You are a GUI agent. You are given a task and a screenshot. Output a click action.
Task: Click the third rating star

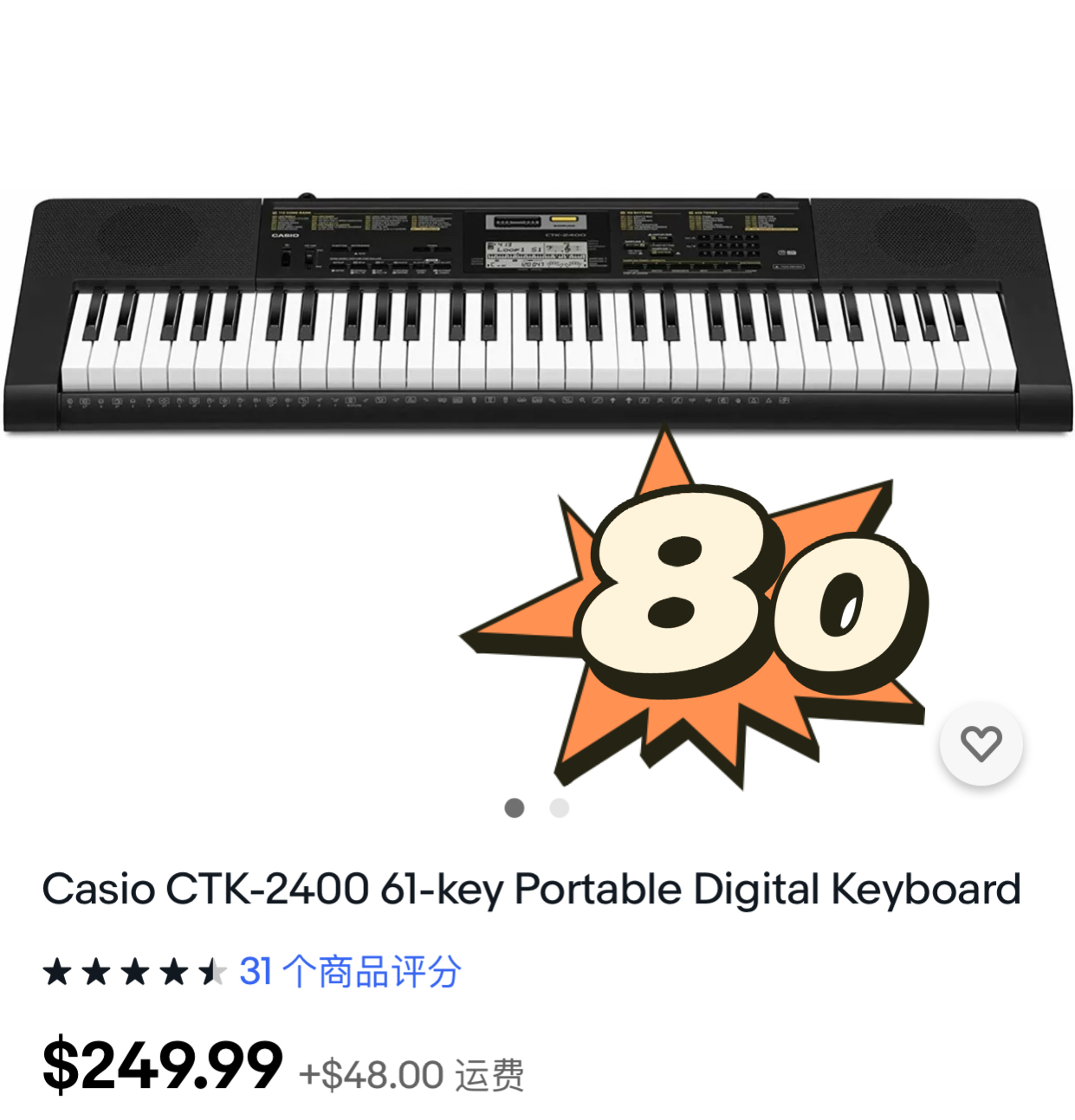pyautogui.click(x=135, y=972)
